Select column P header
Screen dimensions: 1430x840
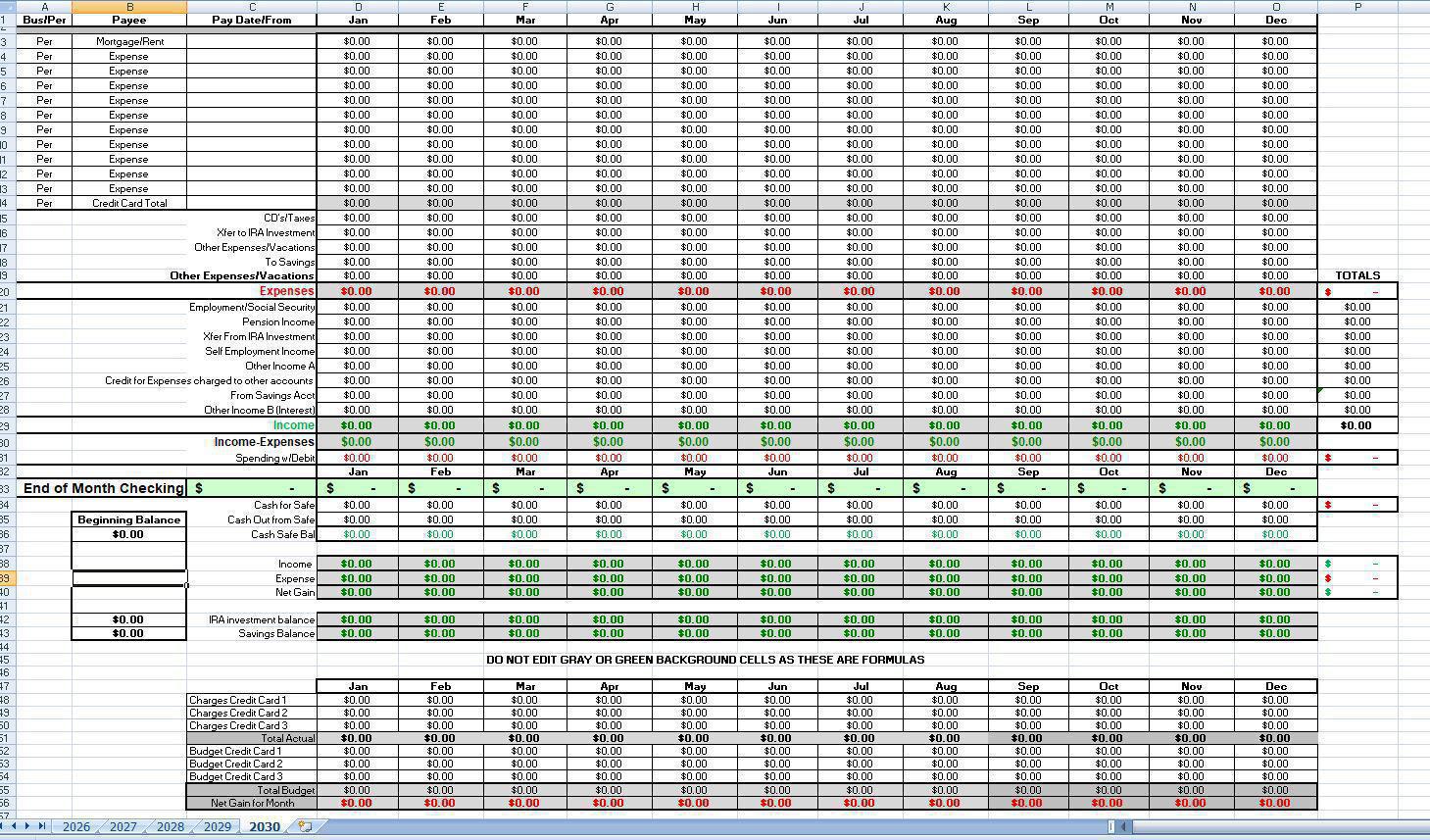1357,7
